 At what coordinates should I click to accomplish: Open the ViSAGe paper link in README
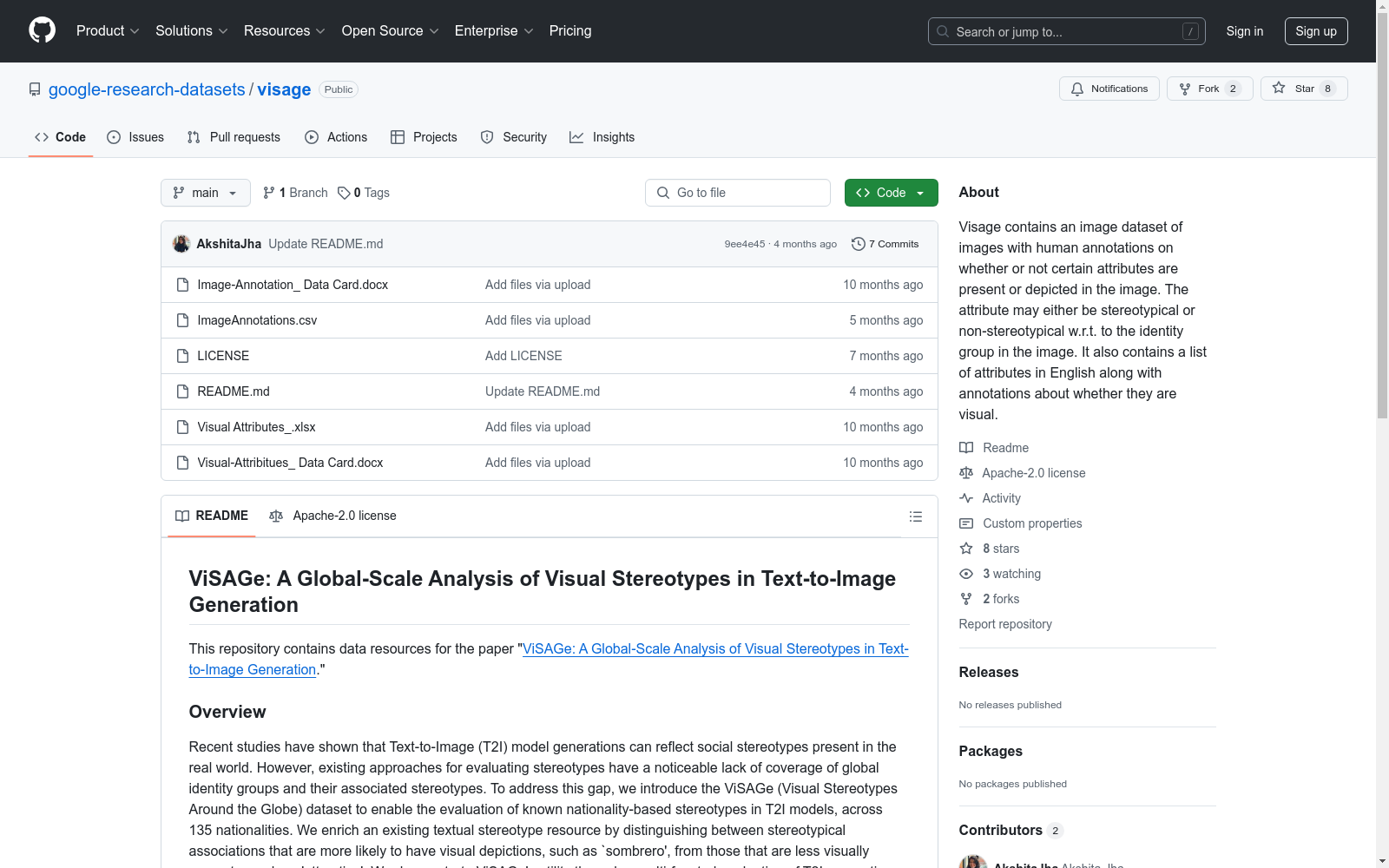(549, 659)
